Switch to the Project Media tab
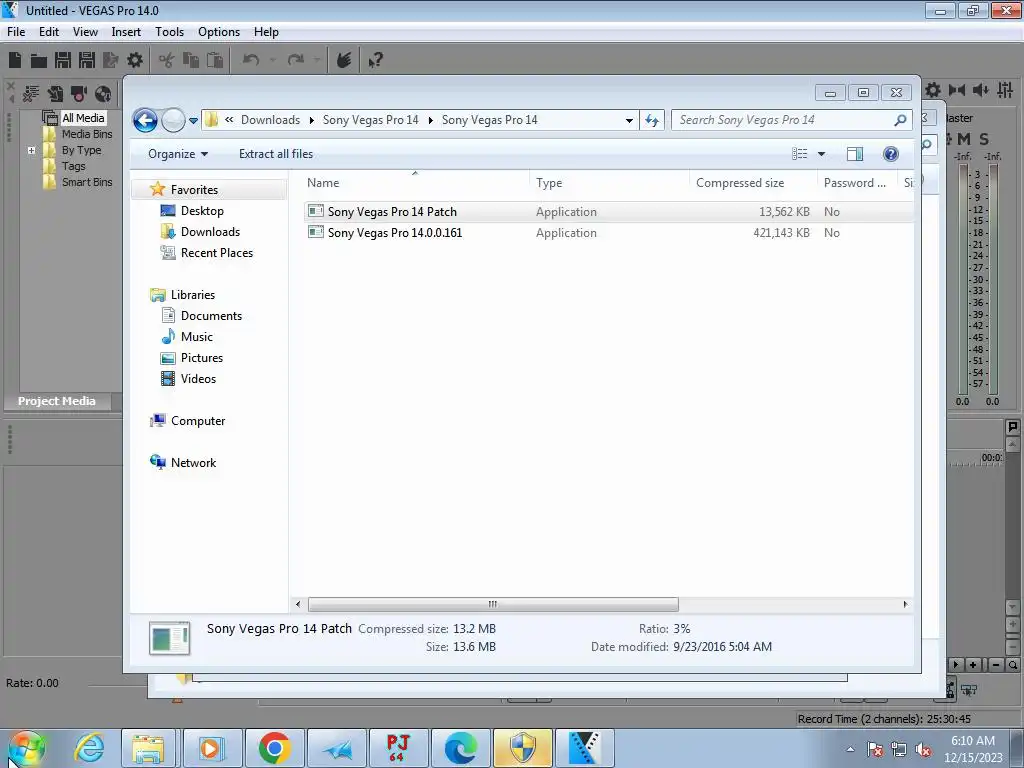The image size is (1024, 768). [x=56, y=401]
